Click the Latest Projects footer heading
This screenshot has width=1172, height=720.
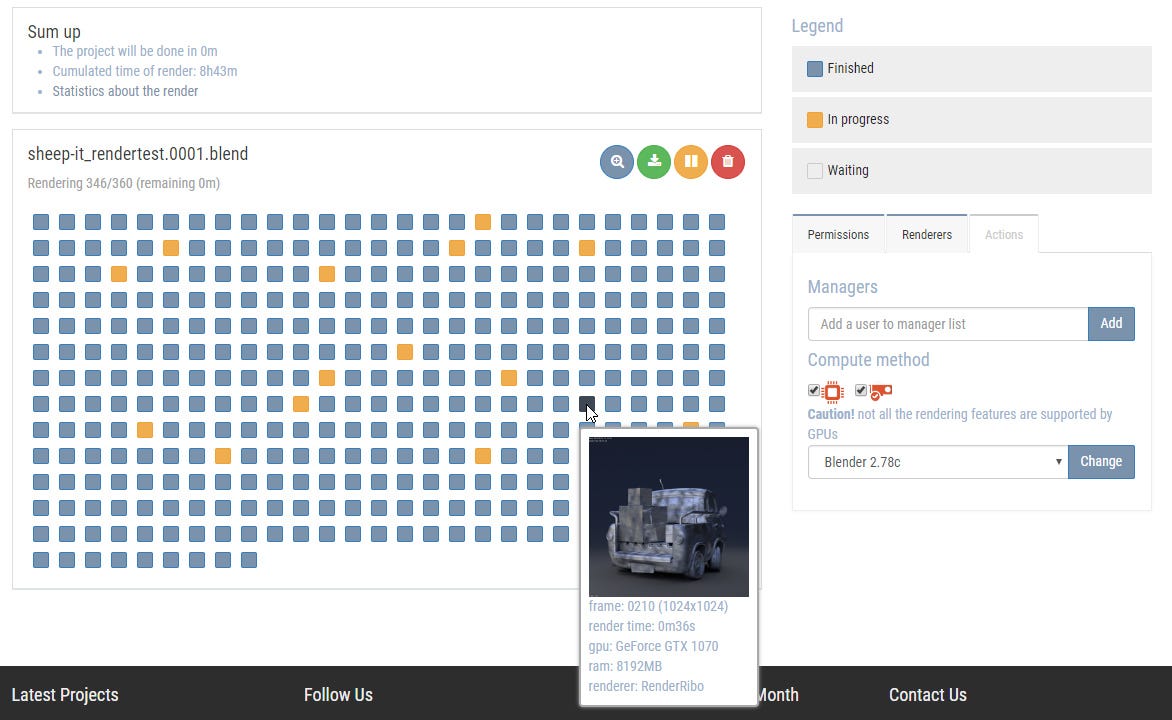click(x=65, y=695)
